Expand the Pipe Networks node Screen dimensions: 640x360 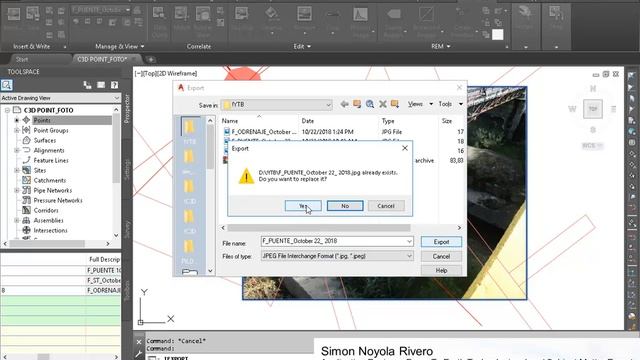(17, 190)
